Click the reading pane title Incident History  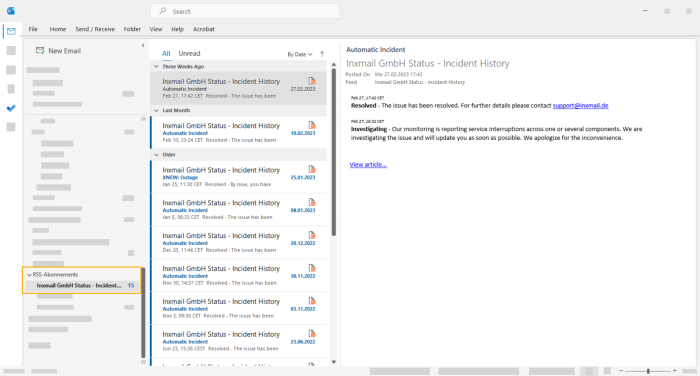click(427, 63)
